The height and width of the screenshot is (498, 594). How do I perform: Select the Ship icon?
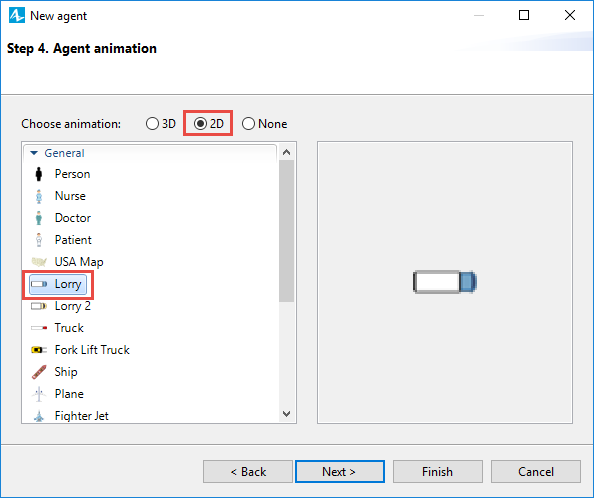pyautogui.click(x=39, y=372)
